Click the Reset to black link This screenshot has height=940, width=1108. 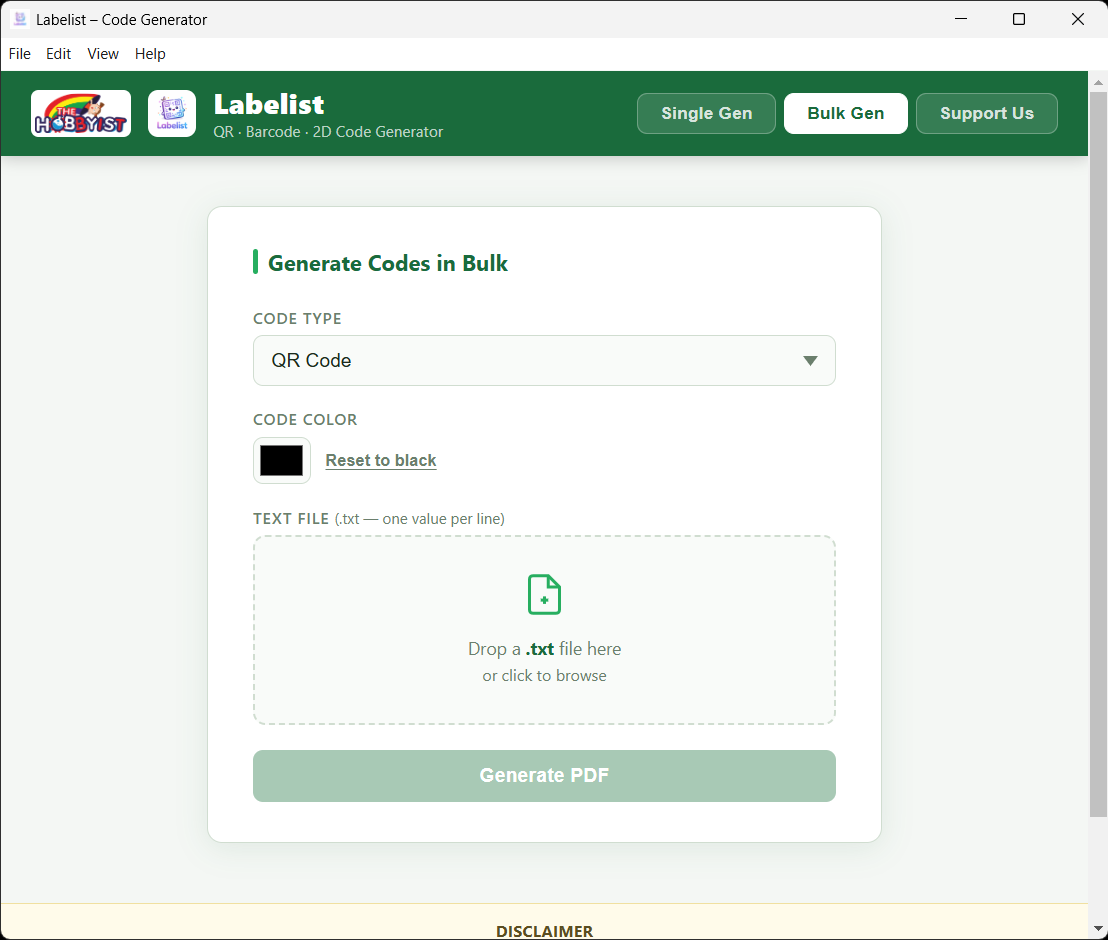coord(380,460)
